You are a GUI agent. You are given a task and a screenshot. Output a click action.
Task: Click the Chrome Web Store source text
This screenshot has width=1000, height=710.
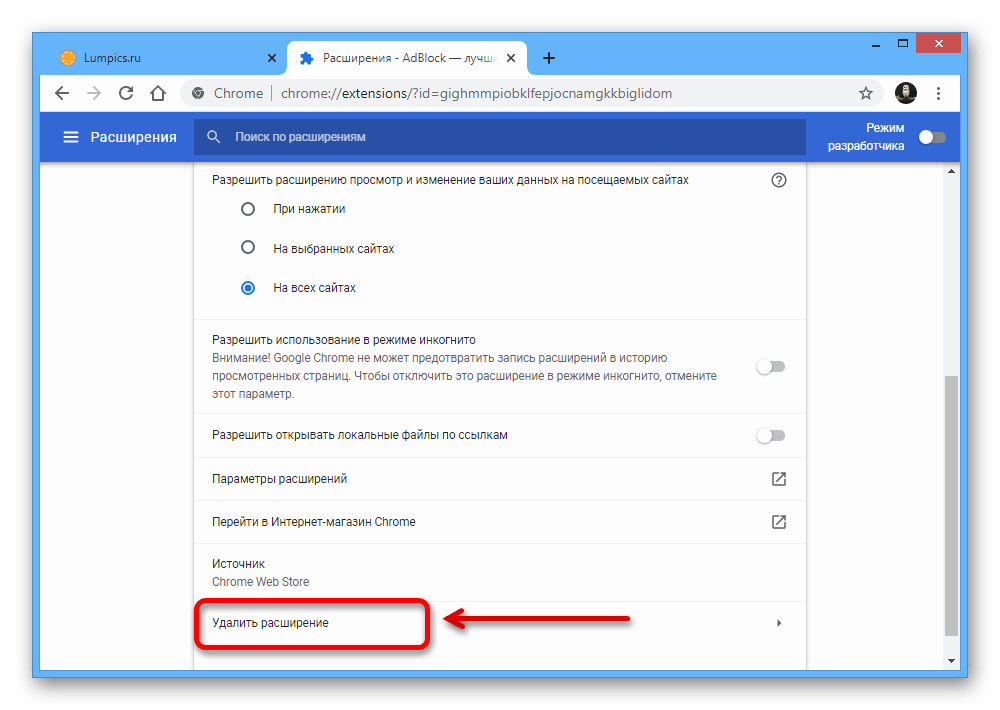coord(260,582)
